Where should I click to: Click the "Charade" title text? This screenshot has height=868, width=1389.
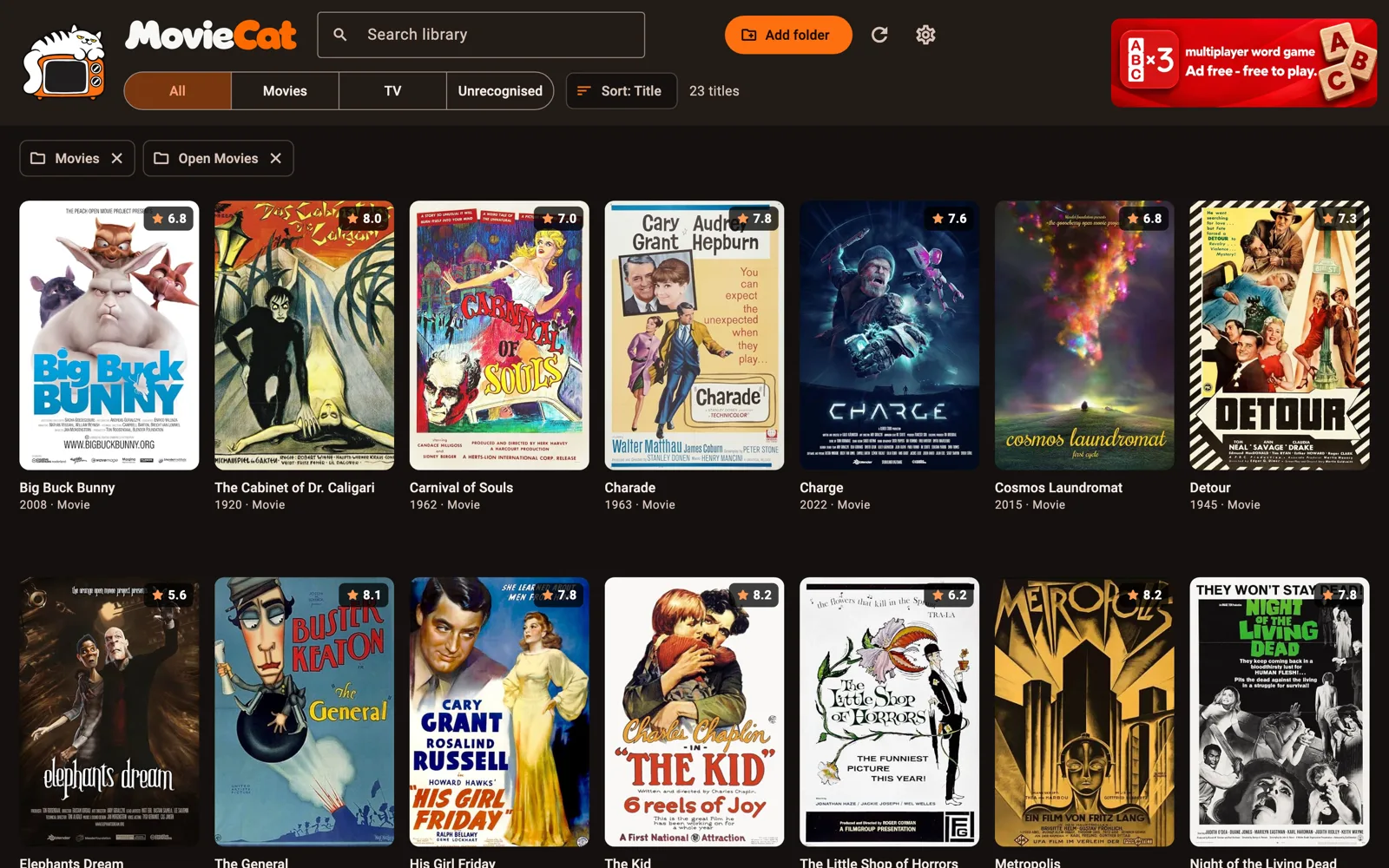click(x=630, y=488)
